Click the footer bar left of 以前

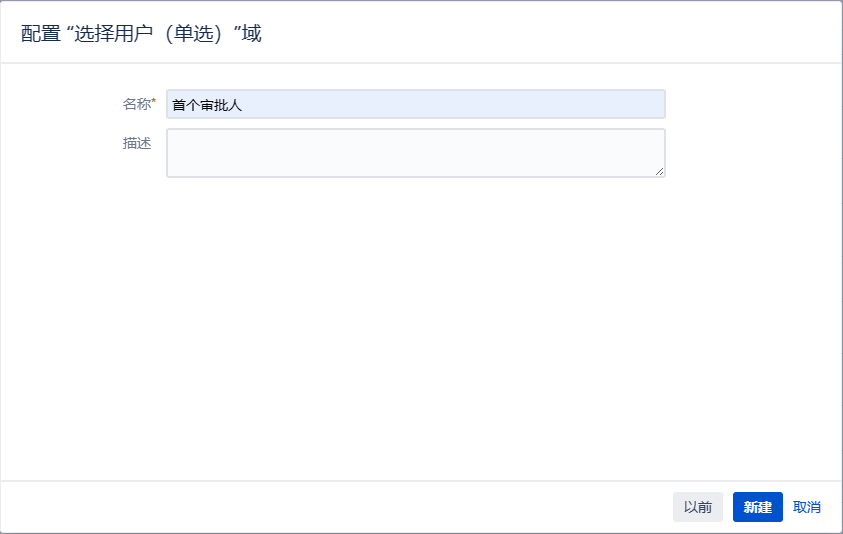pyautogui.click(x=333, y=507)
